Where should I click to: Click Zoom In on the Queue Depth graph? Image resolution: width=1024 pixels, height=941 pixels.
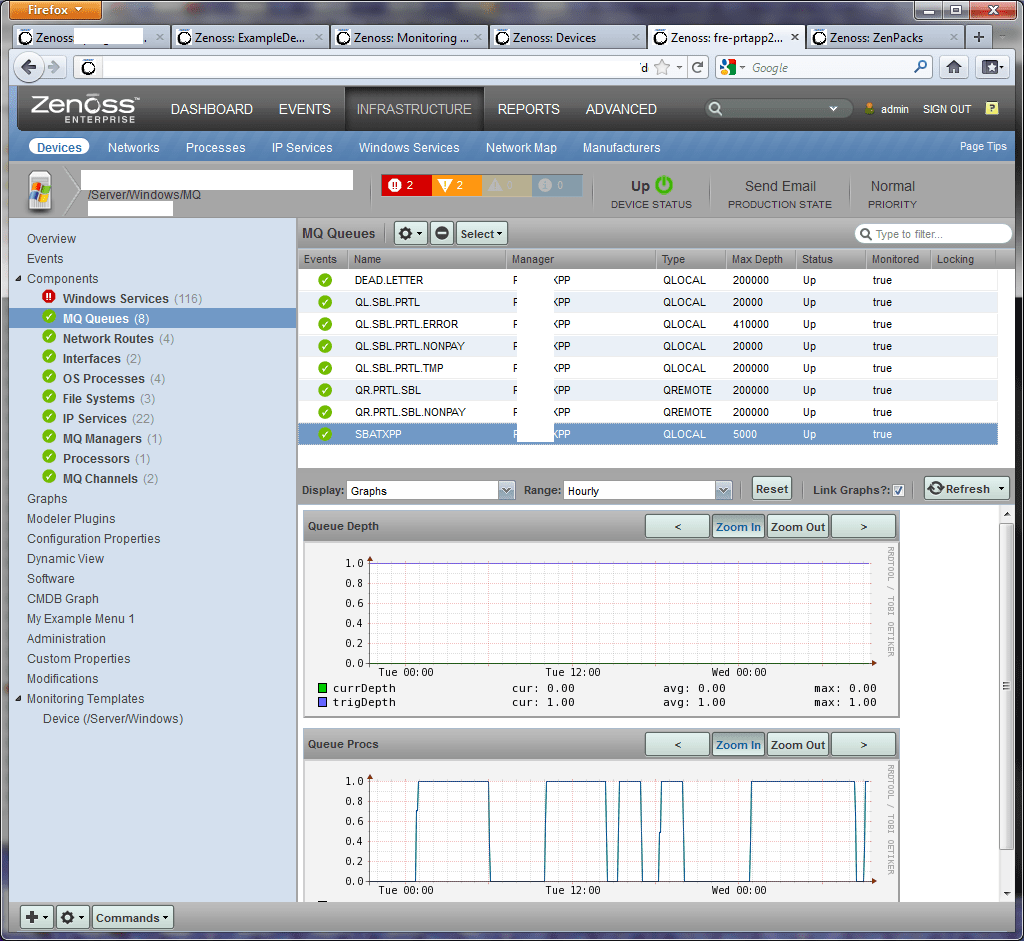click(x=738, y=525)
